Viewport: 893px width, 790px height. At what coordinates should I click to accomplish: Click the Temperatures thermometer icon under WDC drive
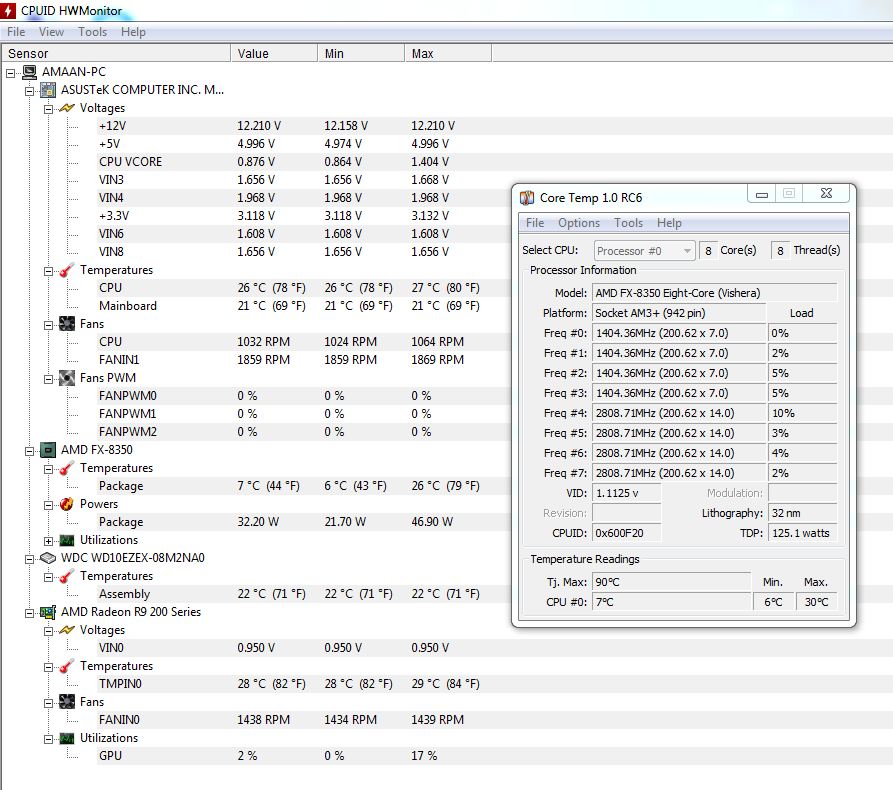click(67, 576)
